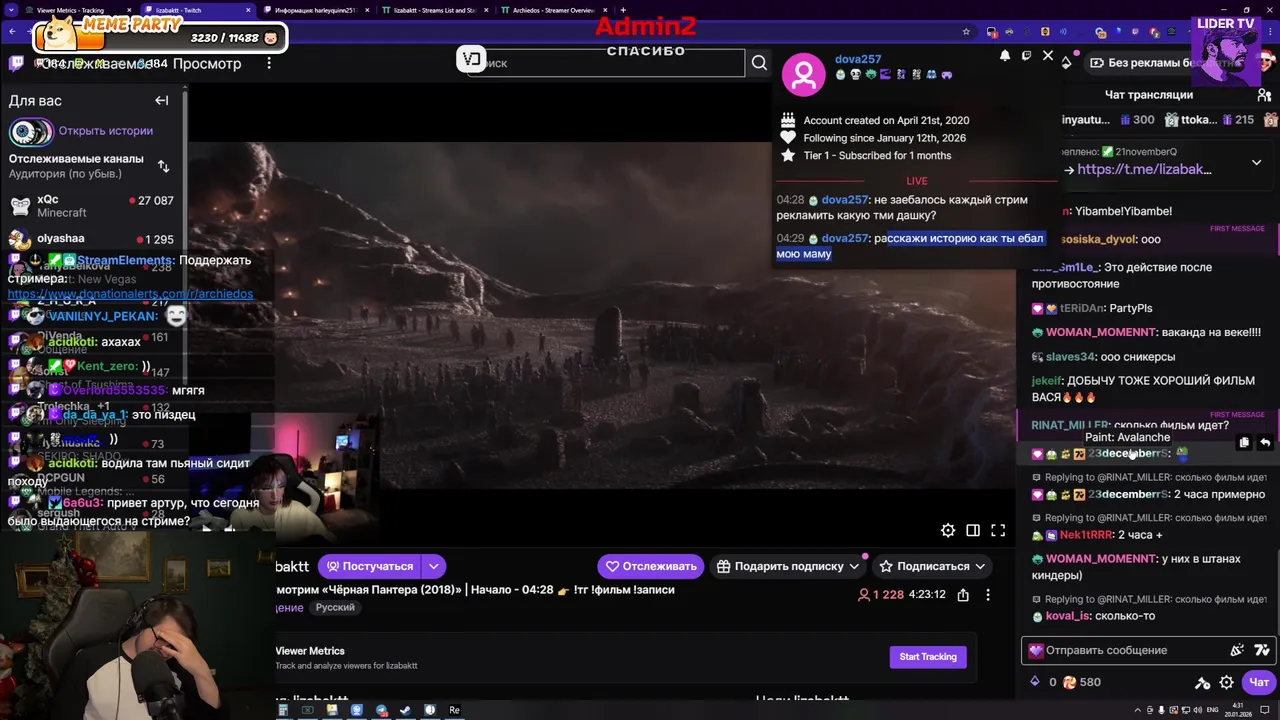This screenshot has width=1280, height=720.
Task: Open dova257 profile name link
Action: tap(858, 59)
